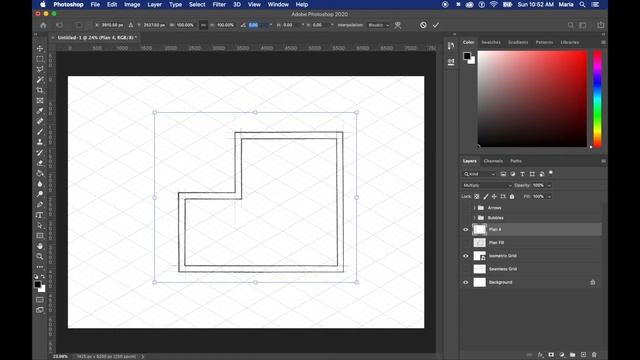This screenshot has height=360, width=640.
Task: Delete layer with the trash icon
Action: point(594,355)
